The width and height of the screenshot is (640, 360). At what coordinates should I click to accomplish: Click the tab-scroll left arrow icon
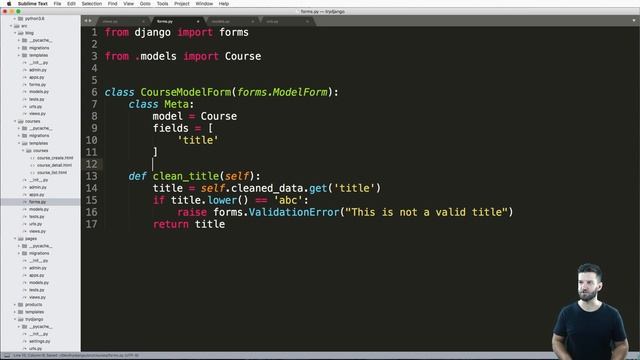coord(86,21)
